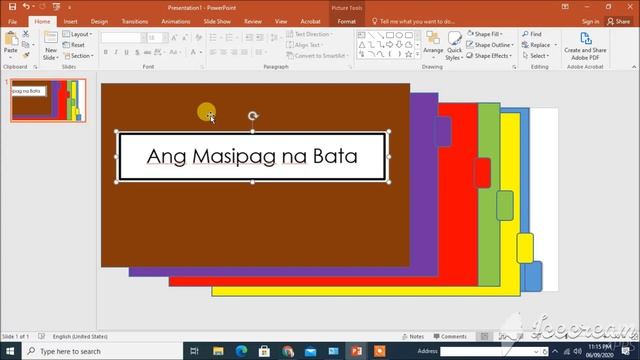Click the purple folder tab on slide
640x360 pixels.
pyautogui.click(x=442, y=131)
